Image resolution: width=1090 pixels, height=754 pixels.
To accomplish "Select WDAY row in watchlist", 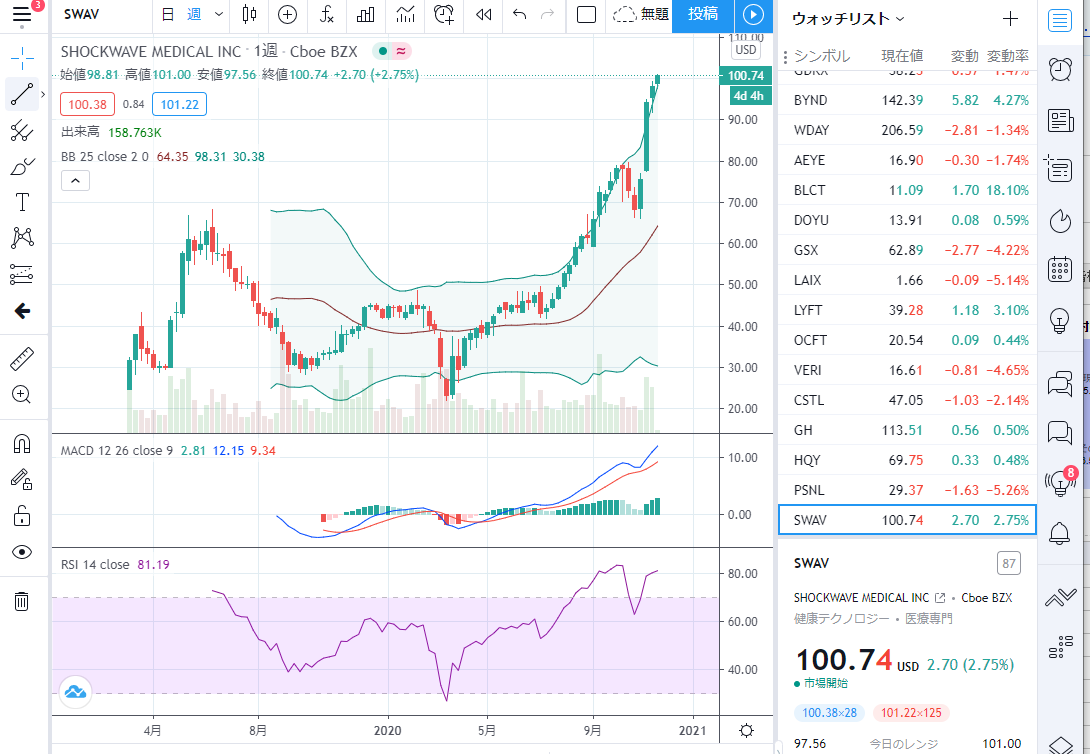I will click(907, 130).
